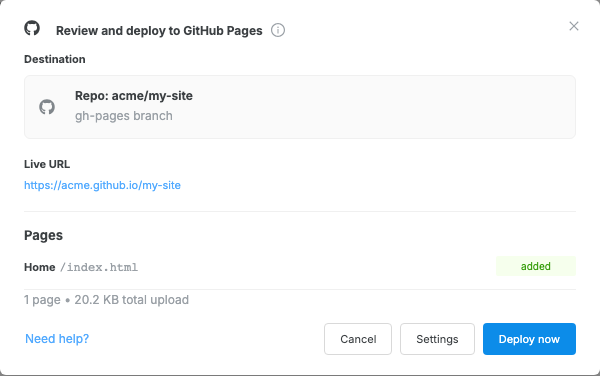Close the deploy dialog with the X
Viewport: 600px width, 376px height.
(574, 26)
